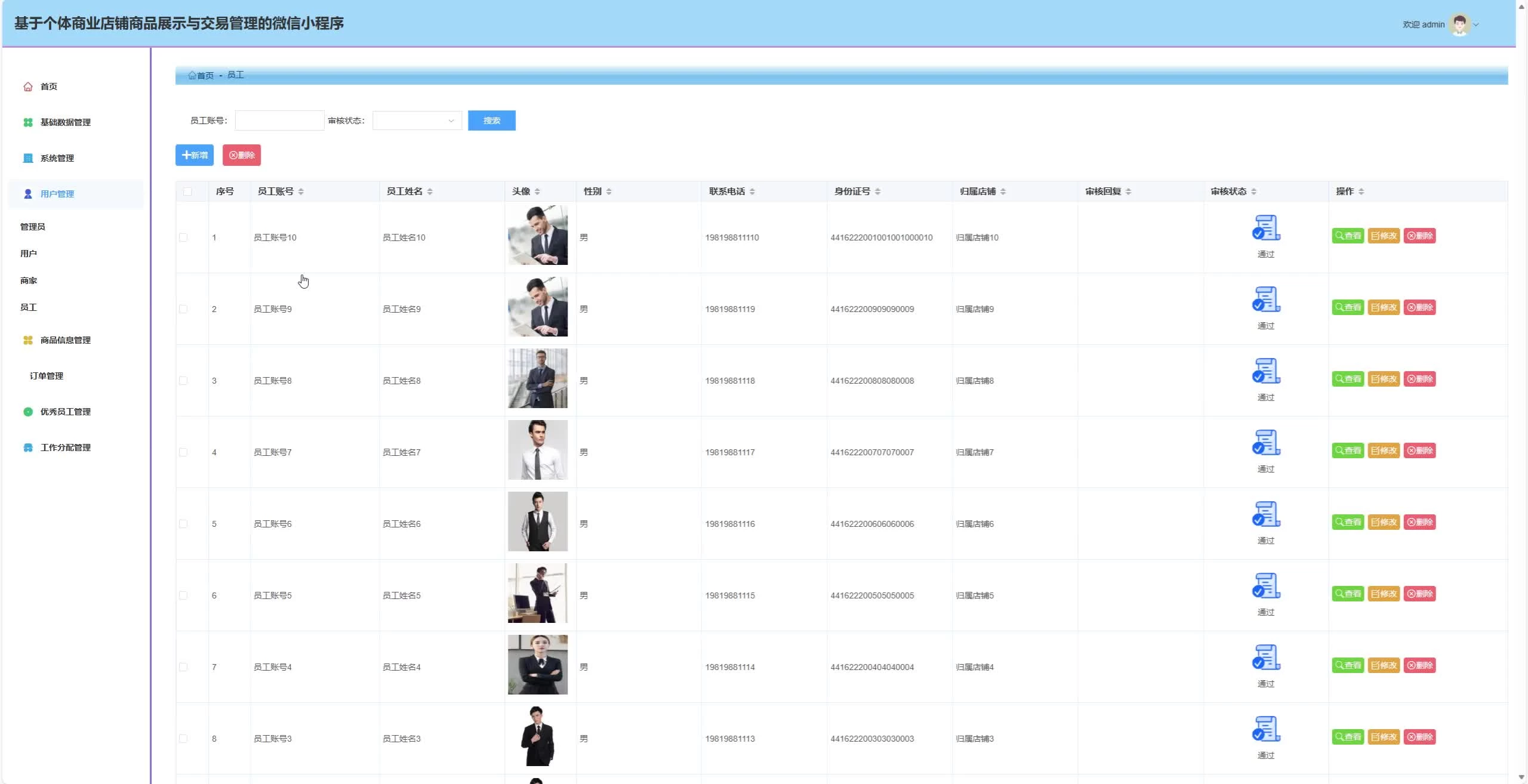Image resolution: width=1528 pixels, height=784 pixels.
Task: Tick the checkbox for the 员工账号10 row
Action: point(183,237)
